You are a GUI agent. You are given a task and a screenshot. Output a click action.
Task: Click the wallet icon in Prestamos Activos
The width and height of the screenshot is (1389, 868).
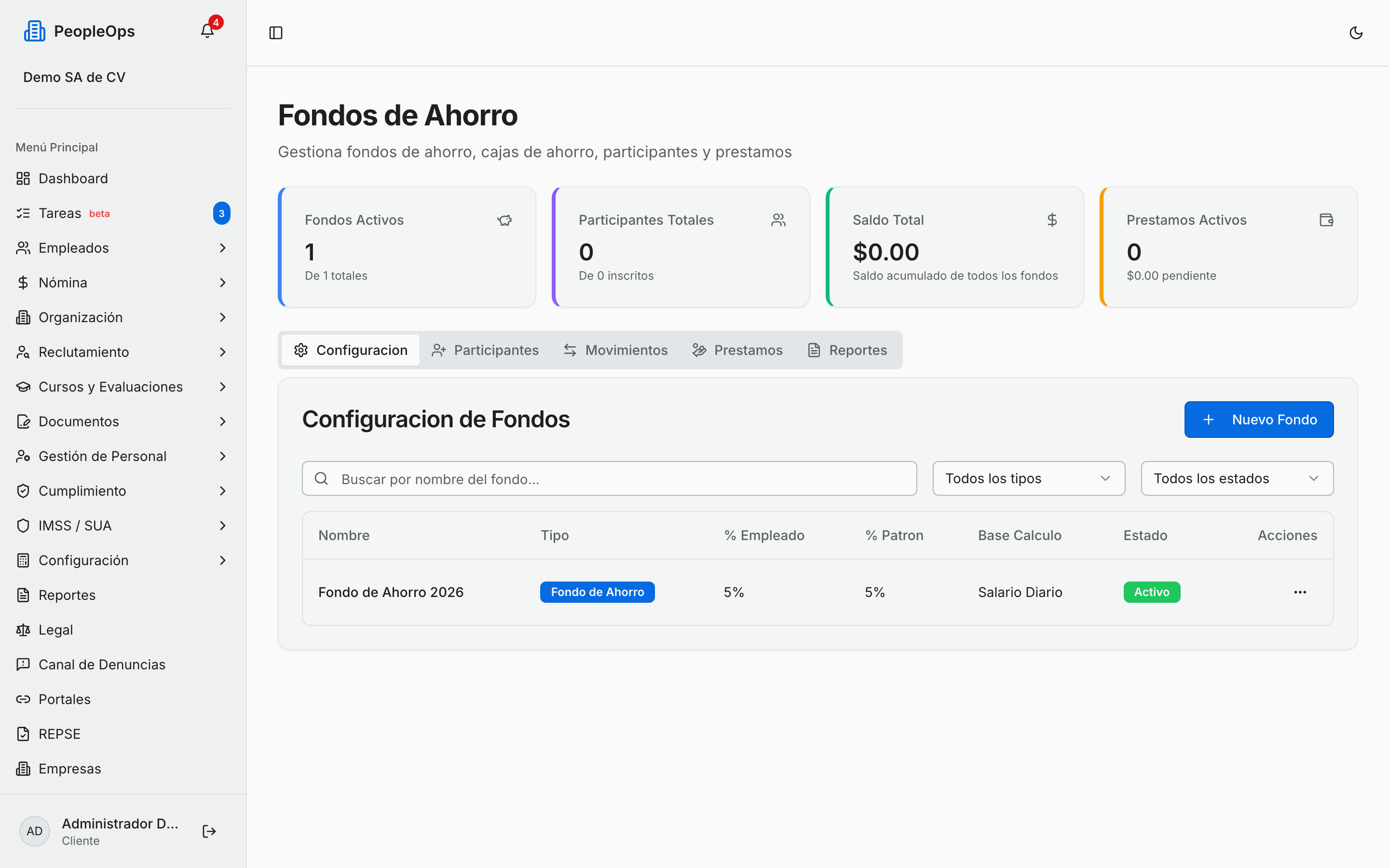coord(1326,220)
